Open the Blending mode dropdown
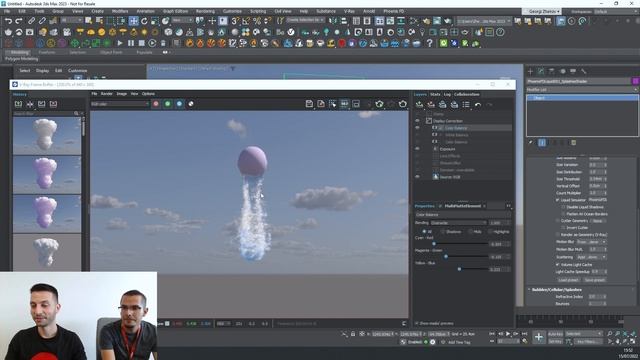Screen dimensions: 640x360 (x=459, y=223)
